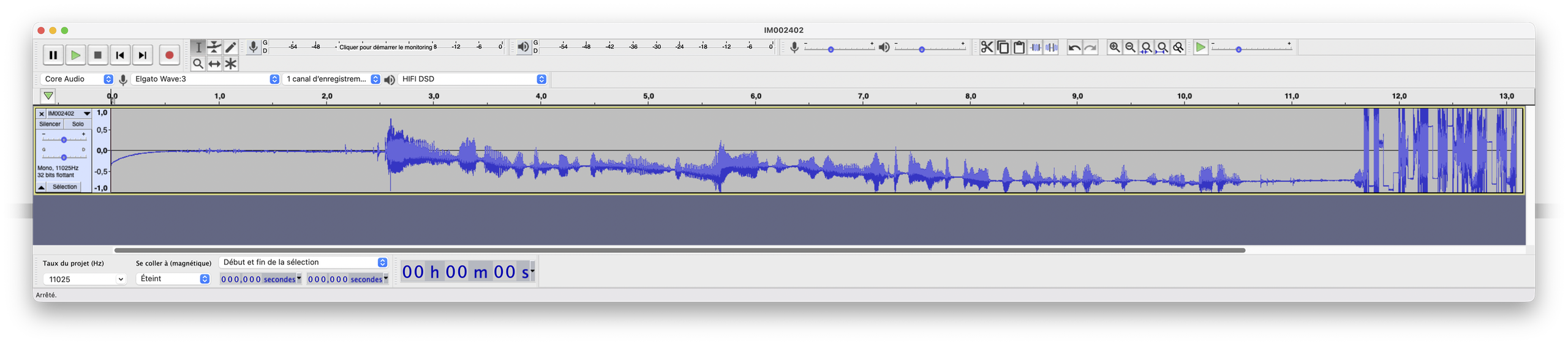Image resolution: width=1568 pixels, height=358 pixels.
Task: Click the Zoom In magnifier
Action: (x=1115, y=47)
